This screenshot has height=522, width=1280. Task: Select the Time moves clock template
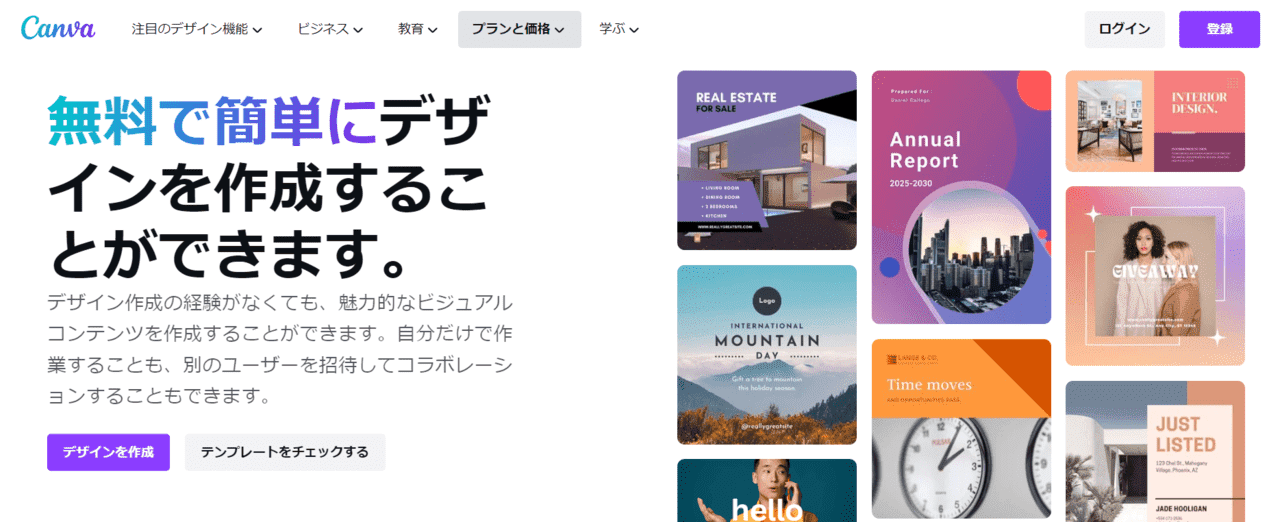(x=961, y=428)
